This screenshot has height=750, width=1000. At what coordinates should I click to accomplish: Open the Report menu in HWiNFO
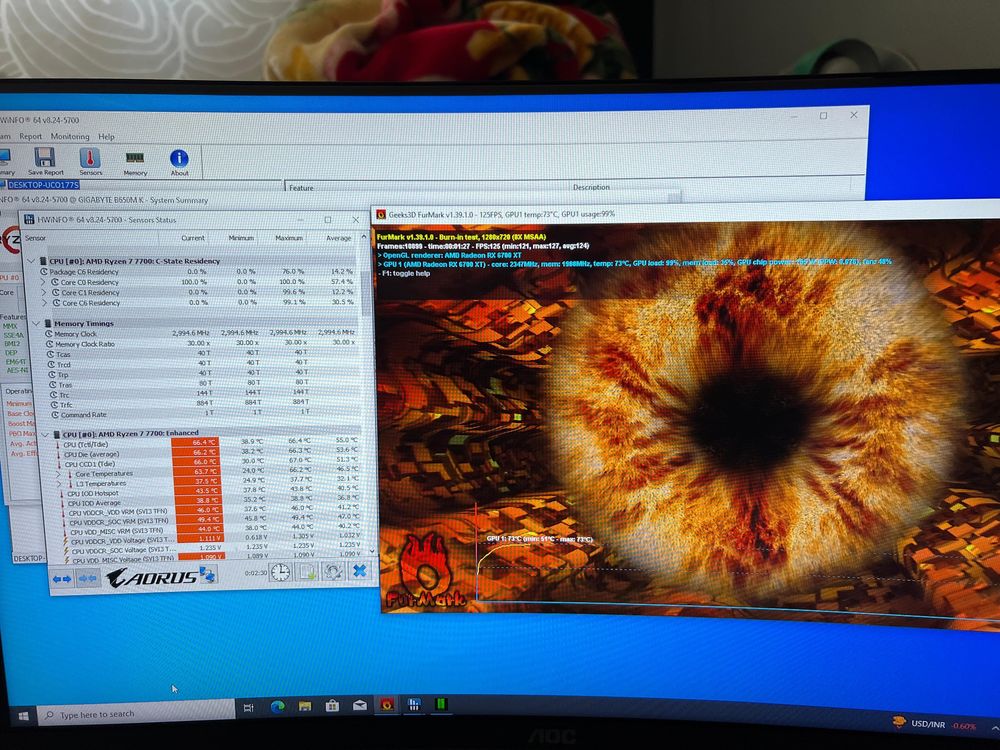(31, 136)
